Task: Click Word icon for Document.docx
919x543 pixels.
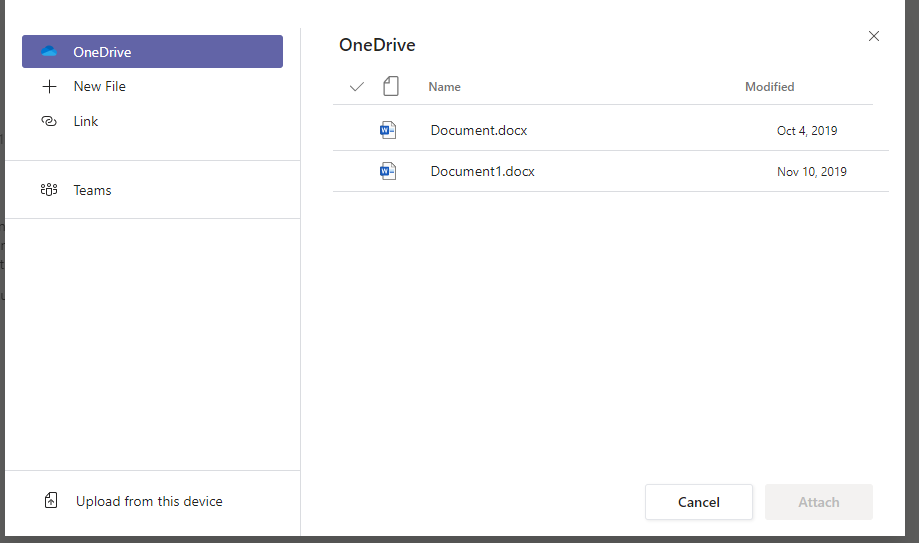Action: coord(388,130)
